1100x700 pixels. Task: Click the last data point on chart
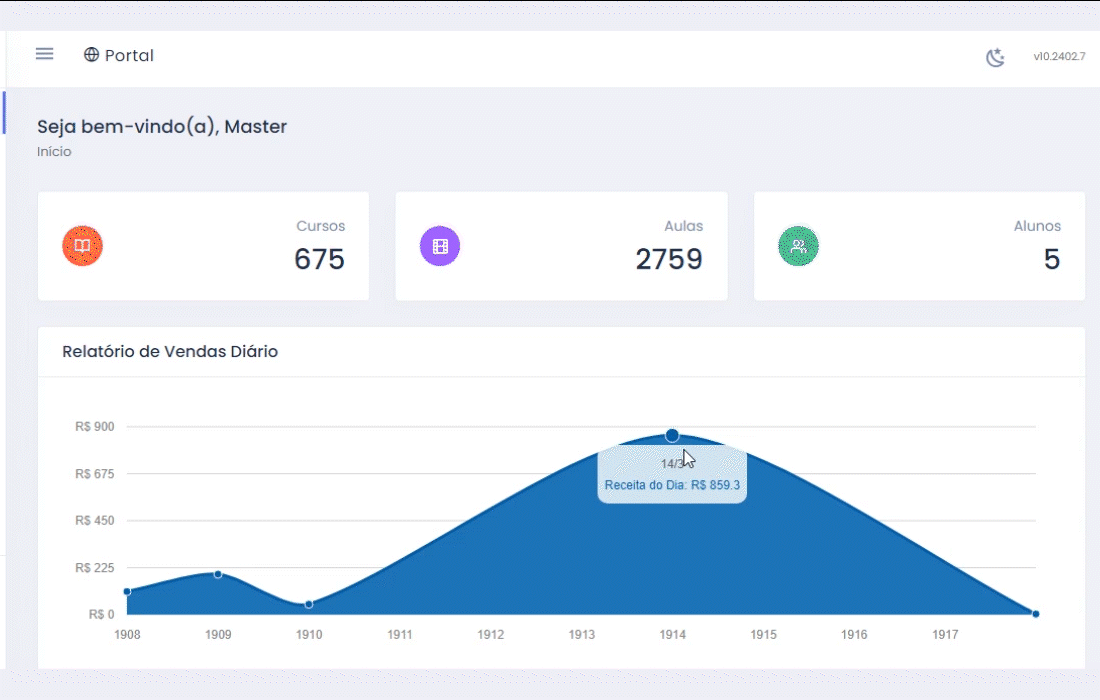(1035, 614)
